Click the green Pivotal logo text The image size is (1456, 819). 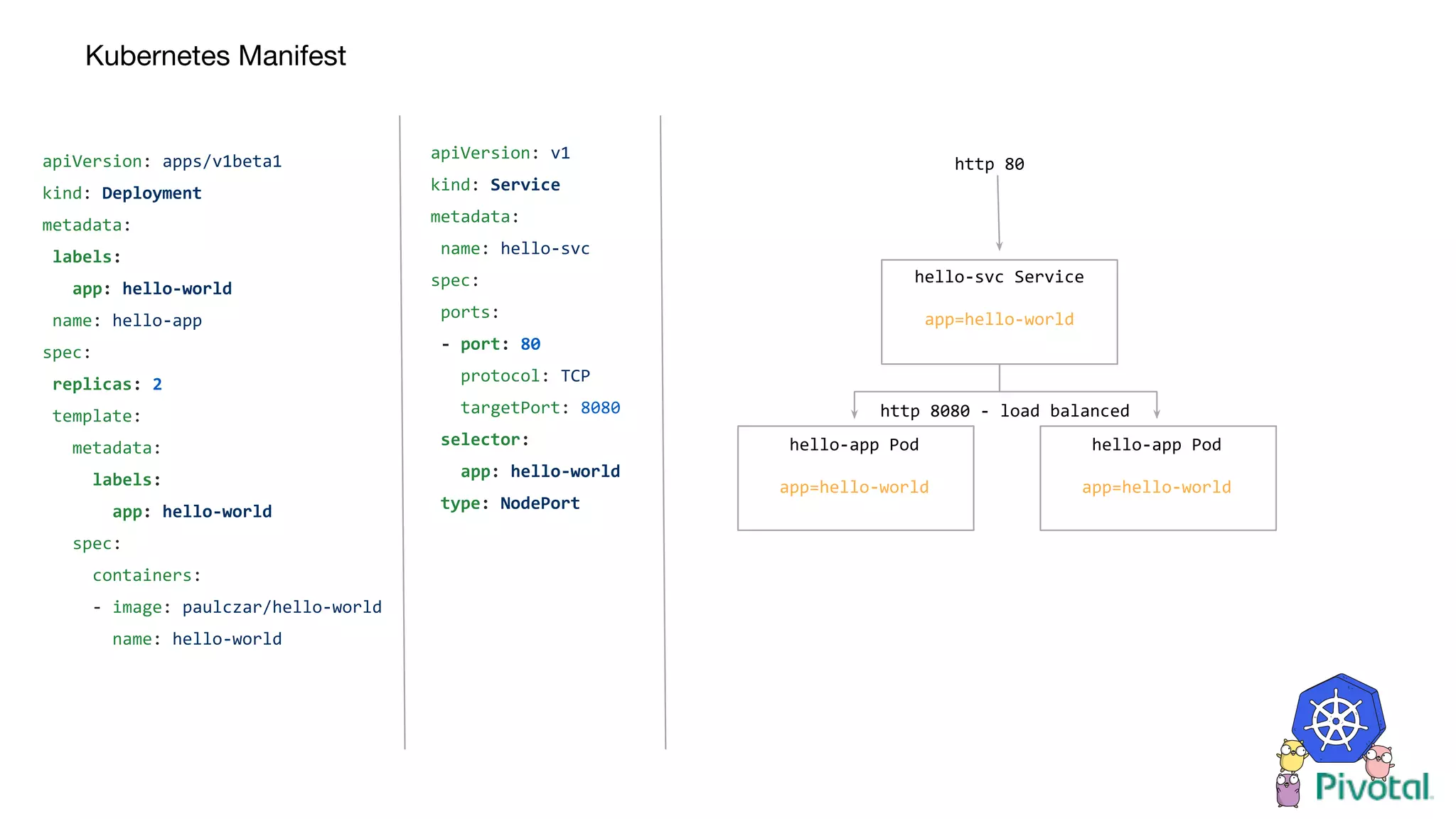[x=1373, y=787]
